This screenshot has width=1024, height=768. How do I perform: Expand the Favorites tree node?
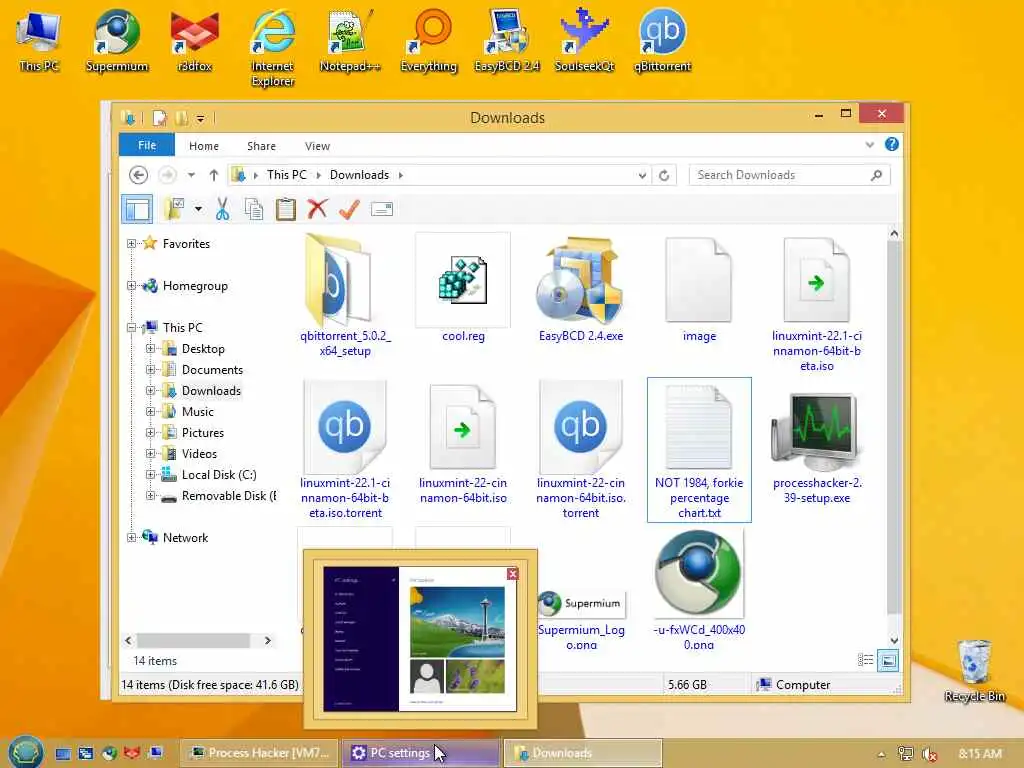131,244
